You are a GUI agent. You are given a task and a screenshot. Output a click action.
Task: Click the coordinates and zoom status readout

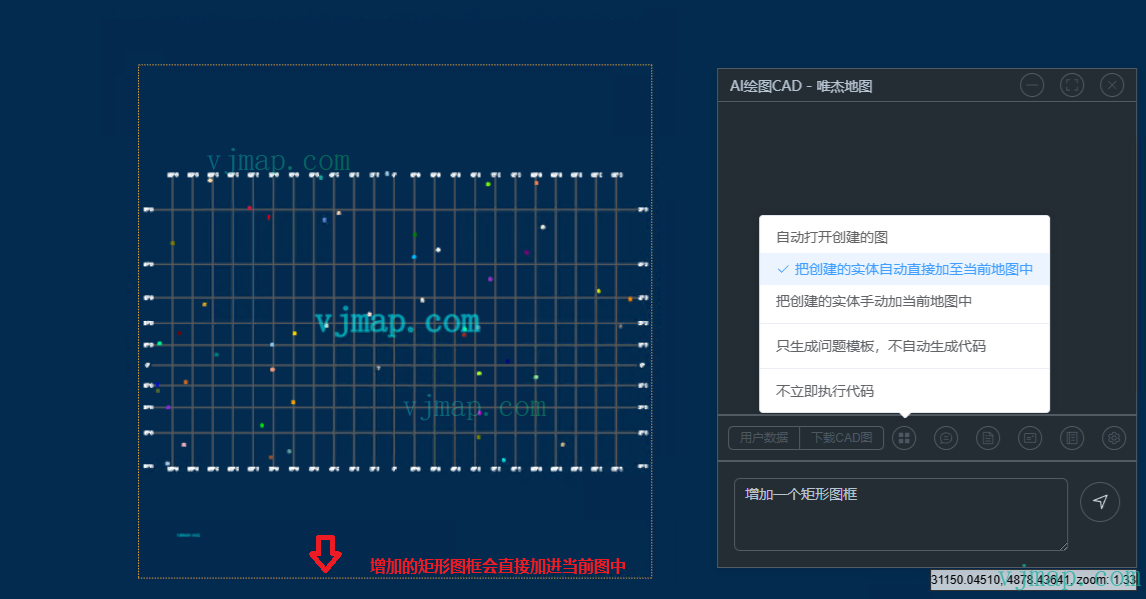pyautogui.click(x=1034, y=580)
